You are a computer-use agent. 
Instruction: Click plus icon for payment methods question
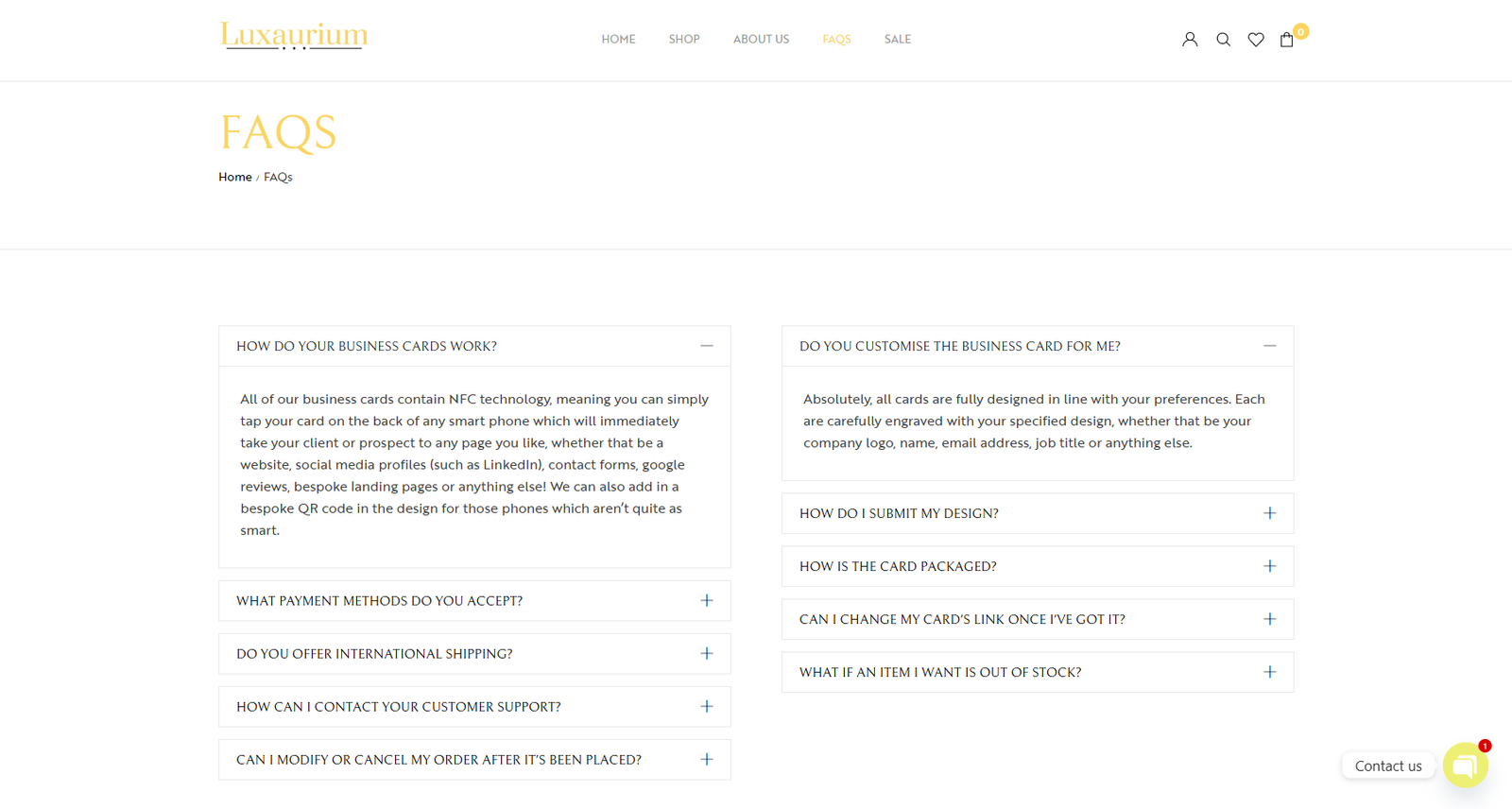pos(707,601)
